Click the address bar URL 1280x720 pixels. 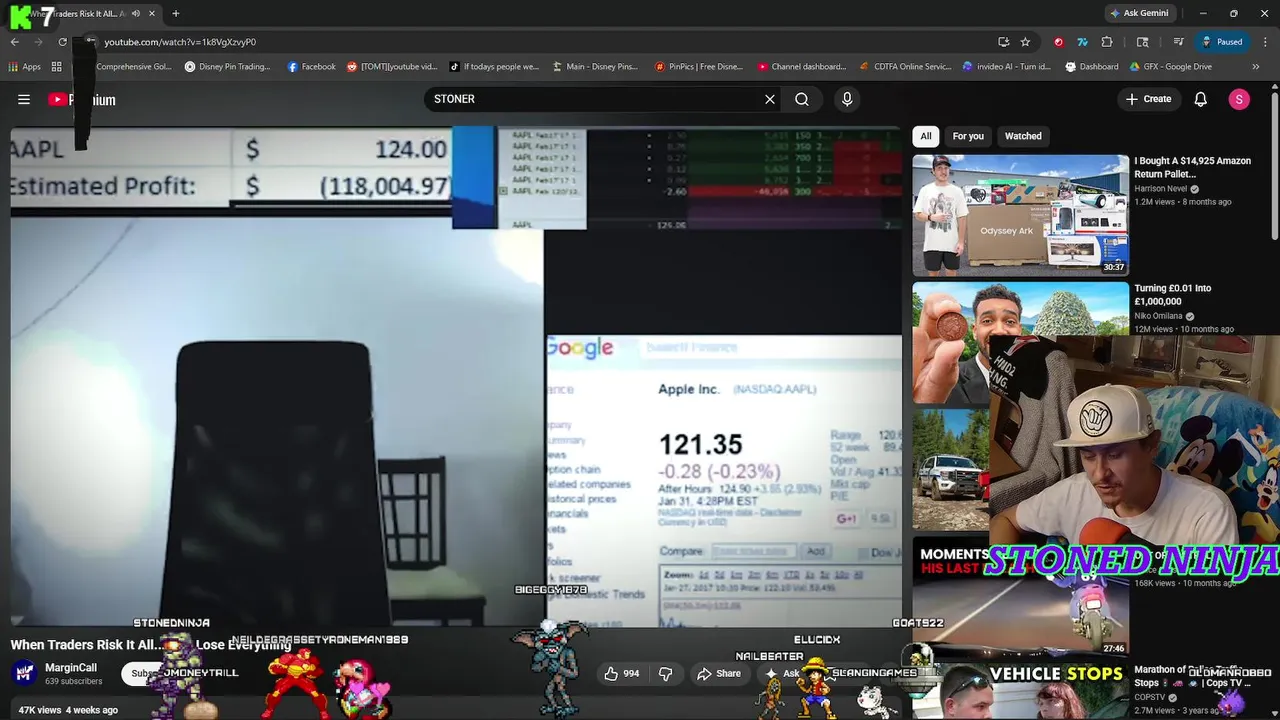click(180, 42)
